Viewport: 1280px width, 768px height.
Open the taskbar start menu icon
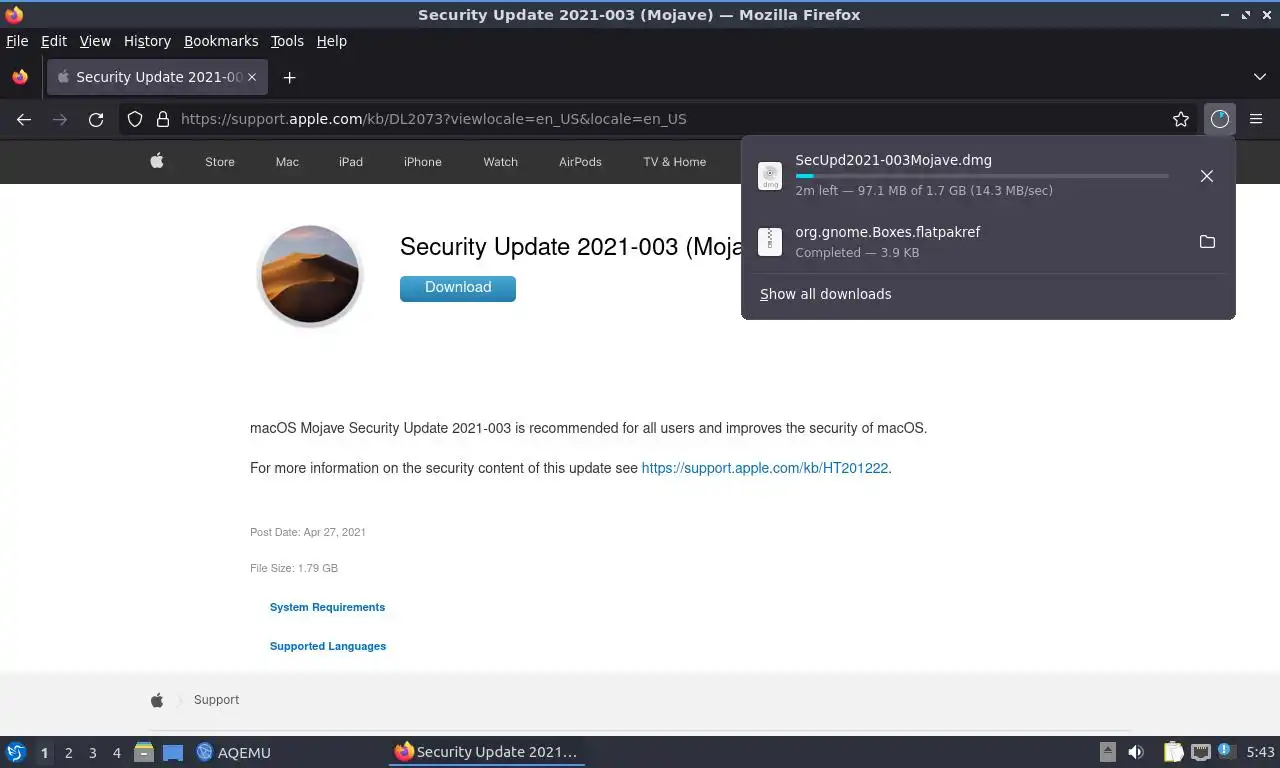16,752
